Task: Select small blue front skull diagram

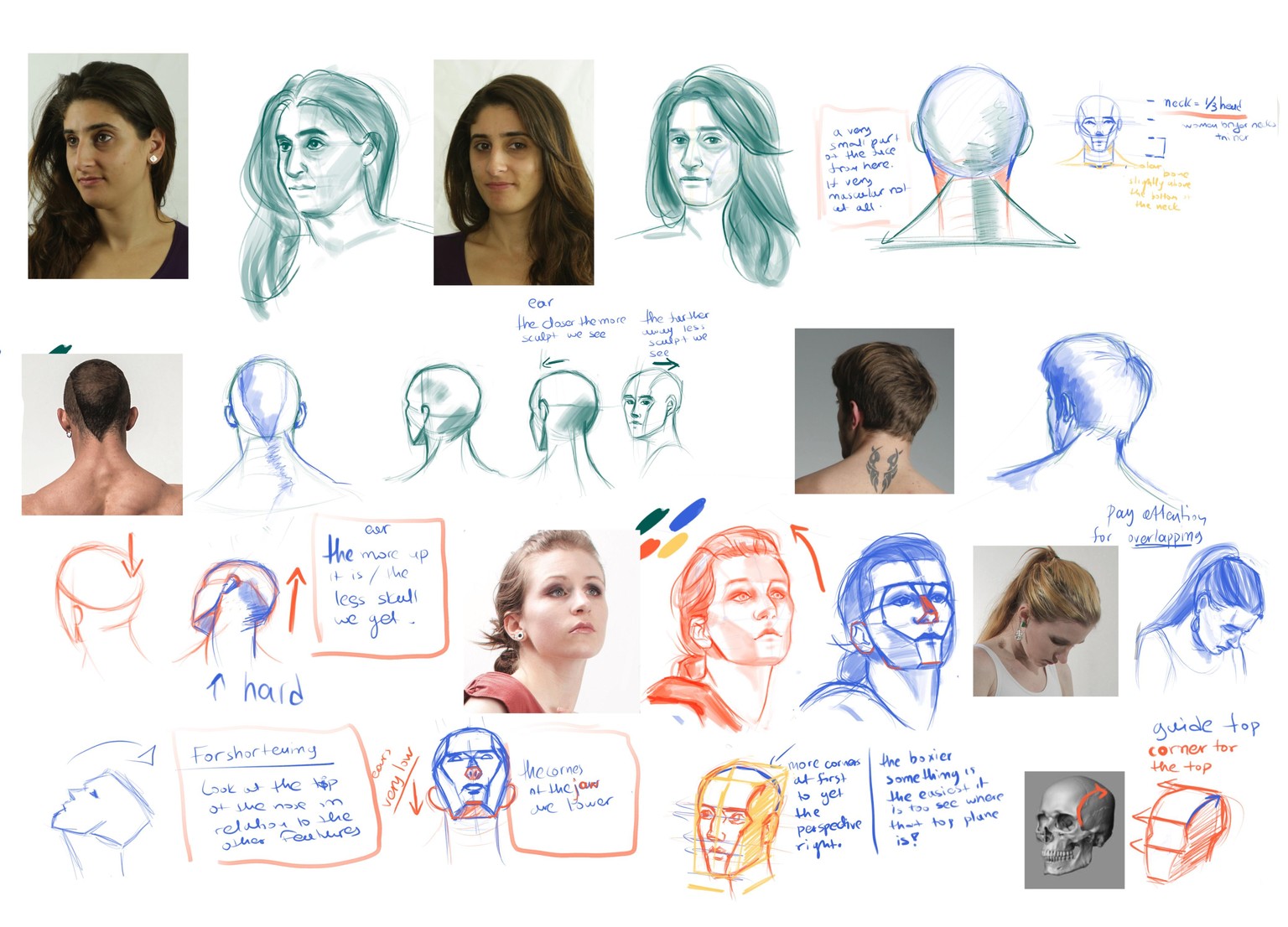Action: (1100, 131)
